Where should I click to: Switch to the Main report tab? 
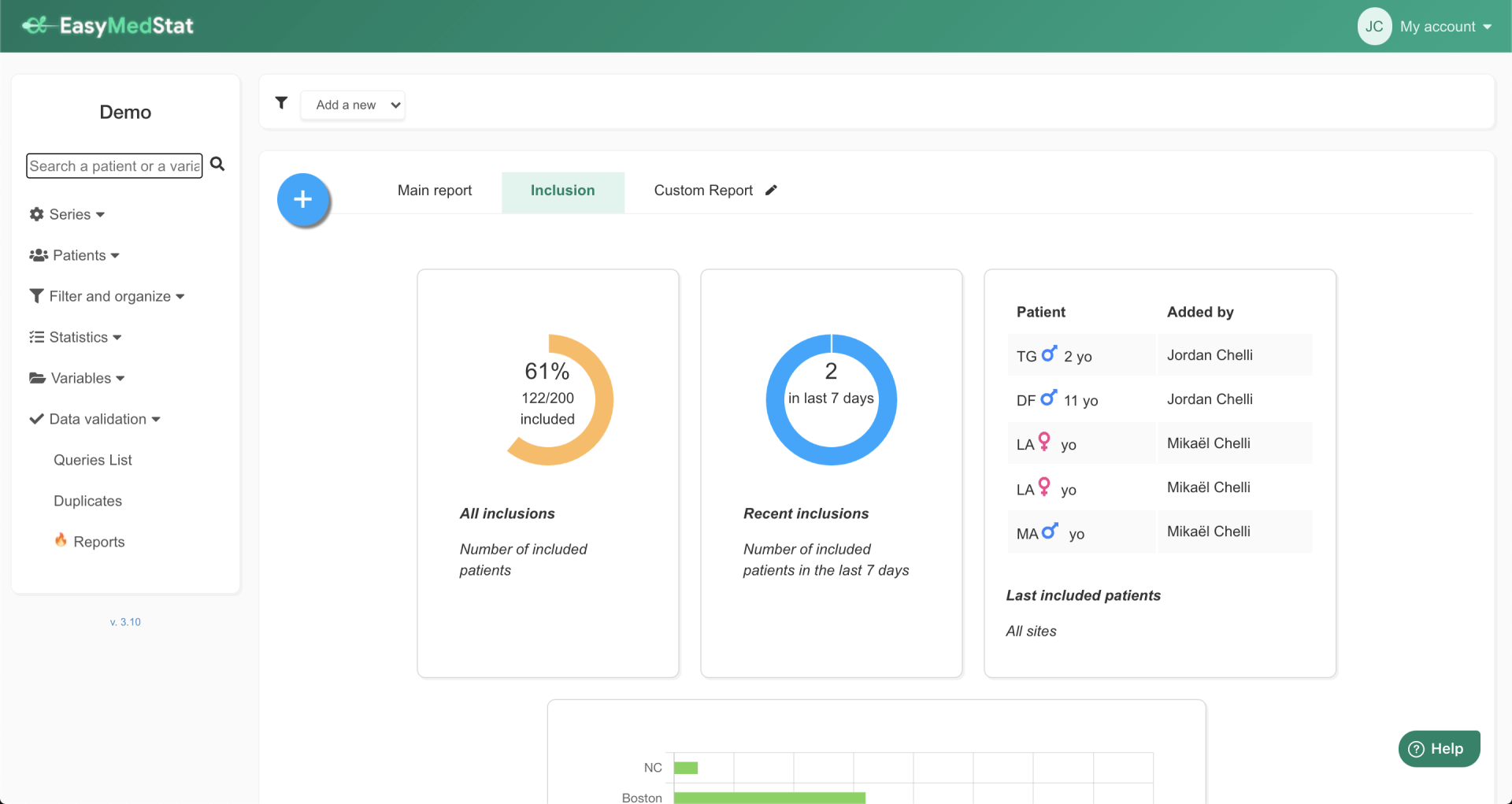click(x=435, y=191)
